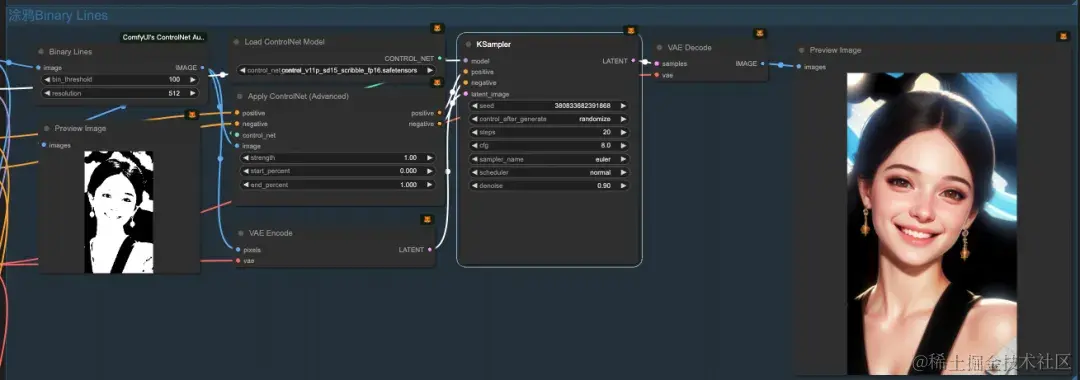
Task: Collapse the Apply ControlNet (Advanced) node dot
Action: pos(240,96)
